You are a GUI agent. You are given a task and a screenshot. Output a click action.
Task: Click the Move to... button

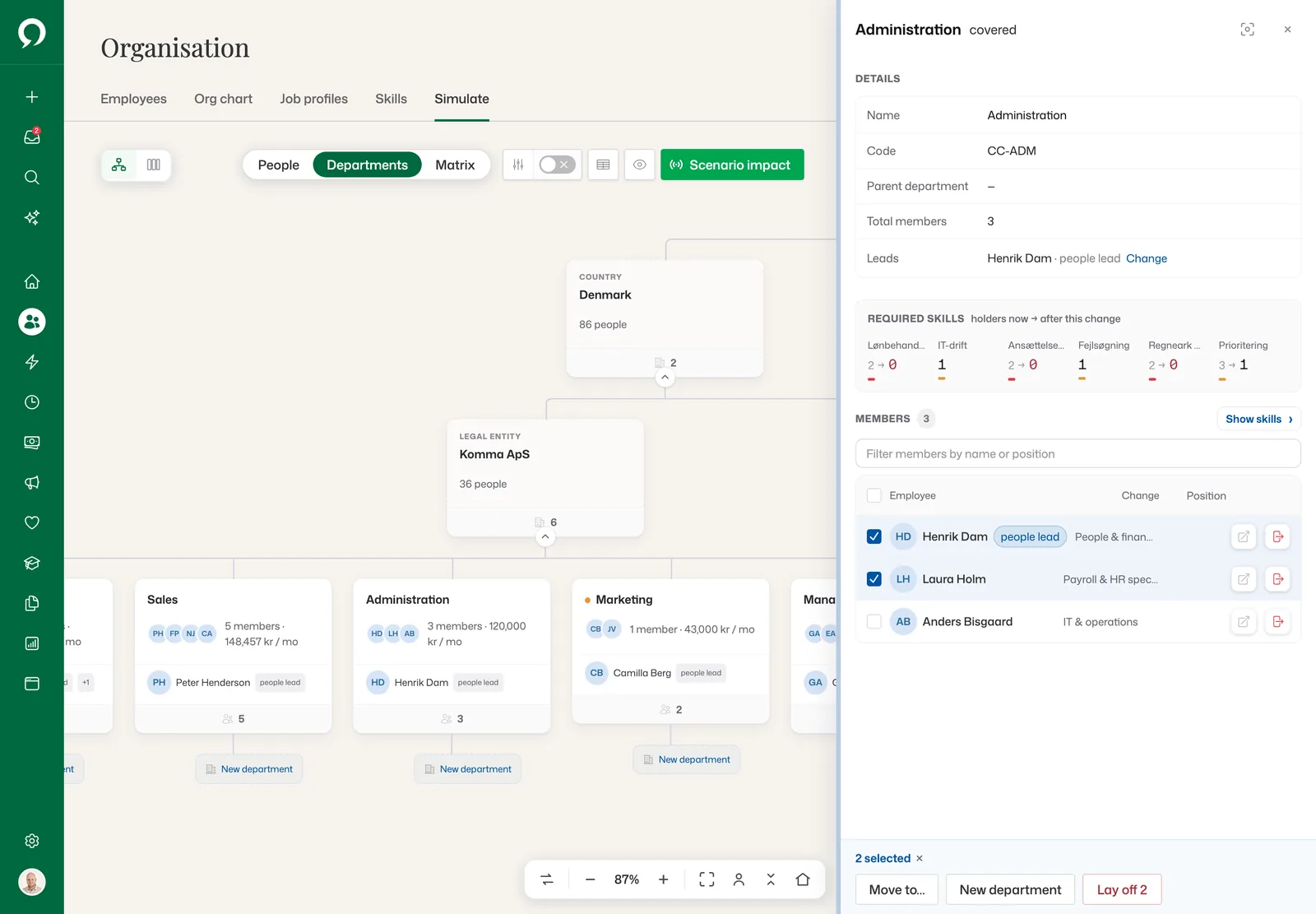(897, 889)
